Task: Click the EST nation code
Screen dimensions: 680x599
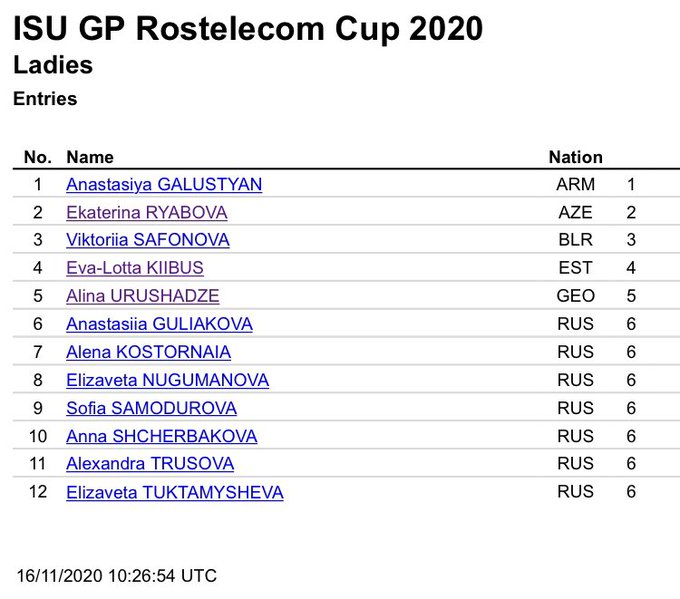Action: pyautogui.click(x=575, y=268)
